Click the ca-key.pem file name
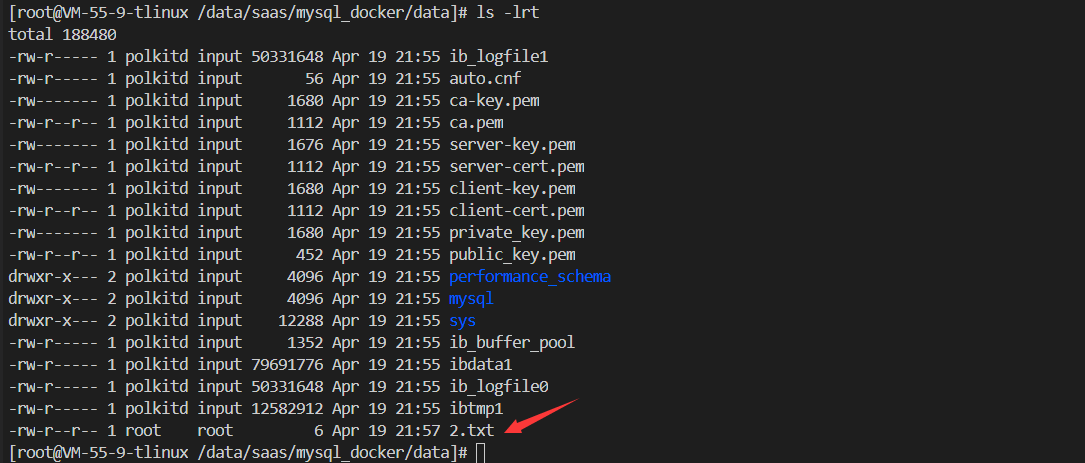Viewport: 1085px width, 463px height. pyautogui.click(x=498, y=101)
